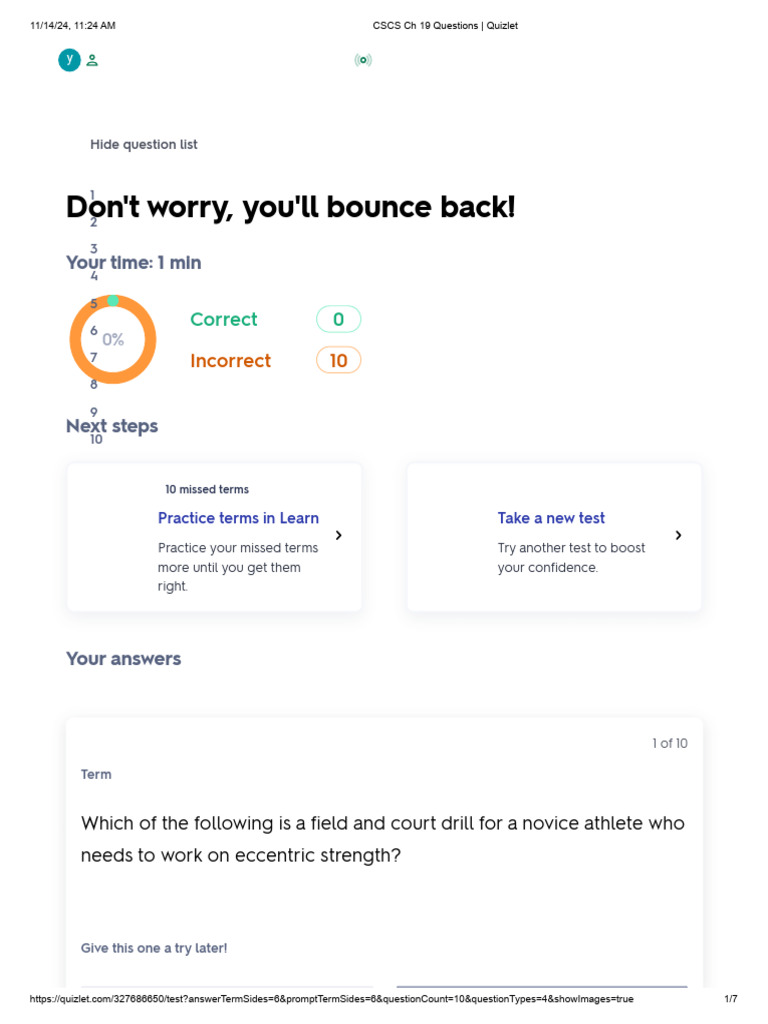Viewport: 768px width, 1024px height.
Task: Open Take a new test link
Action: pyautogui.click(x=551, y=518)
